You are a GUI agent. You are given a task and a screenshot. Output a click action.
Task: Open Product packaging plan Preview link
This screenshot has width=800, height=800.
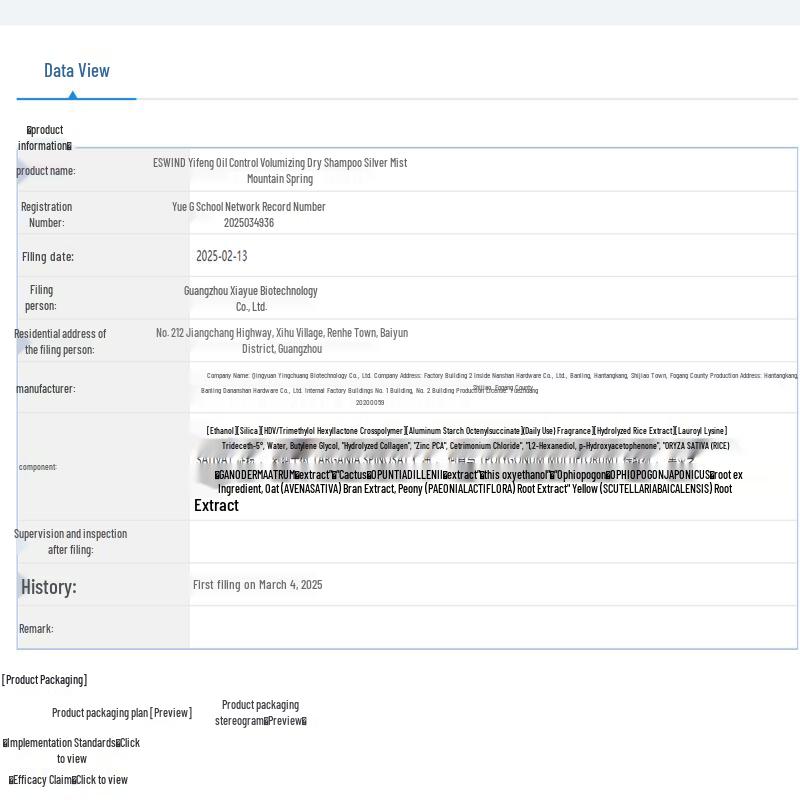point(122,713)
